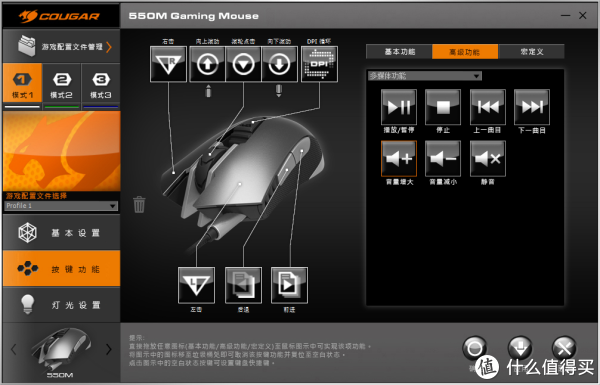Open the Lighting Settings section
This screenshot has height=385, width=600.
tap(62, 305)
